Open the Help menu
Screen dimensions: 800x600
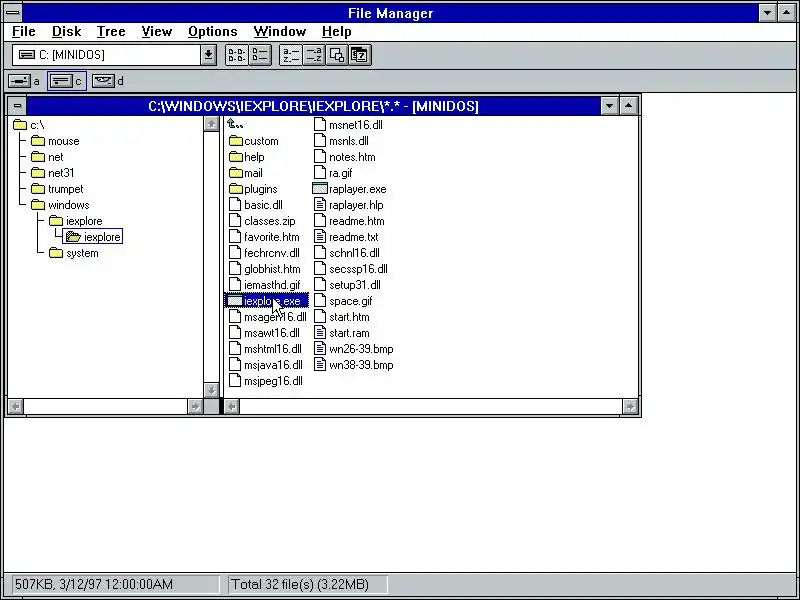(x=336, y=32)
